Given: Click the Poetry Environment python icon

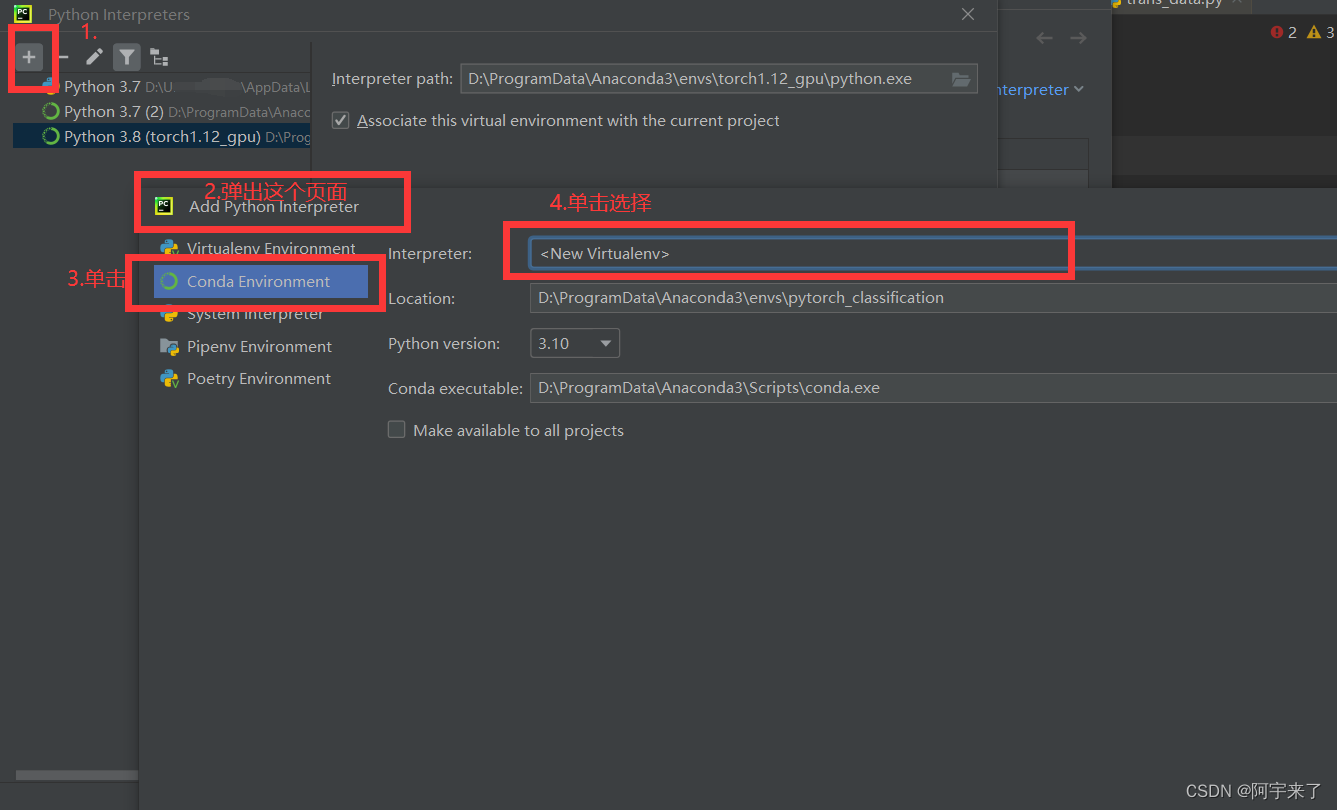Looking at the screenshot, I should [x=169, y=378].
